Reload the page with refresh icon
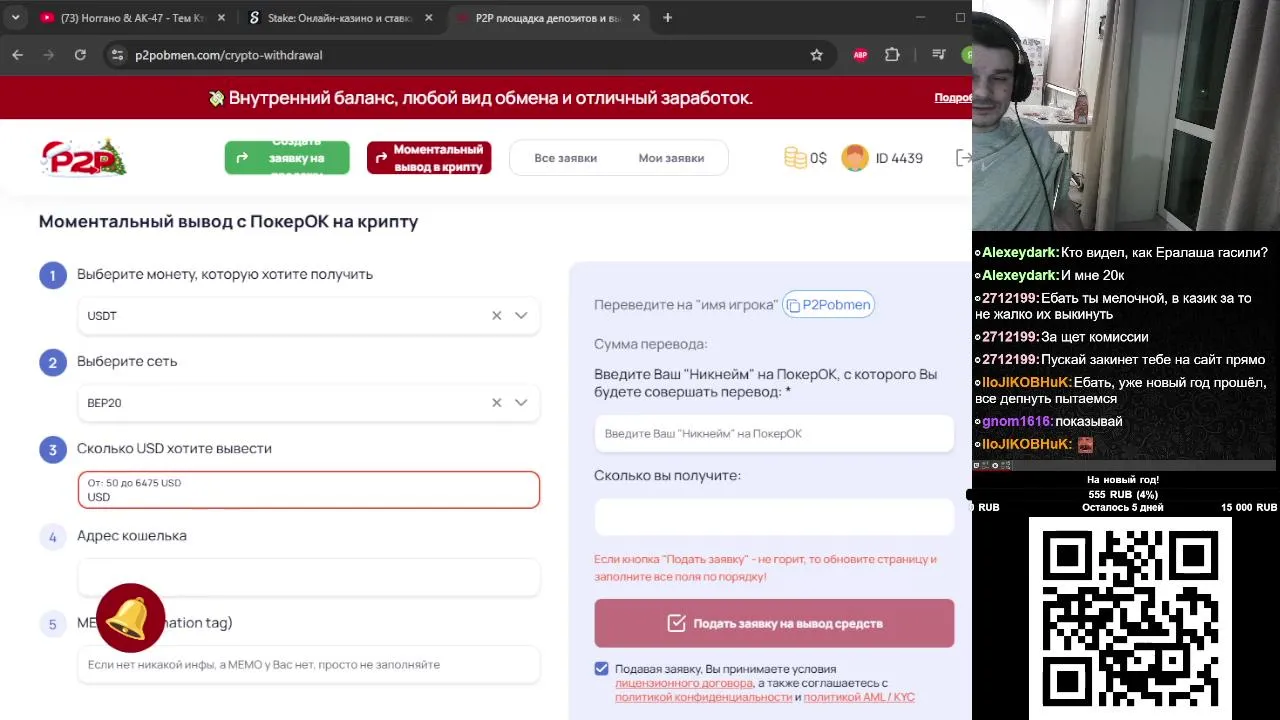Viewport: 1280px width, 720px height. 80,55
